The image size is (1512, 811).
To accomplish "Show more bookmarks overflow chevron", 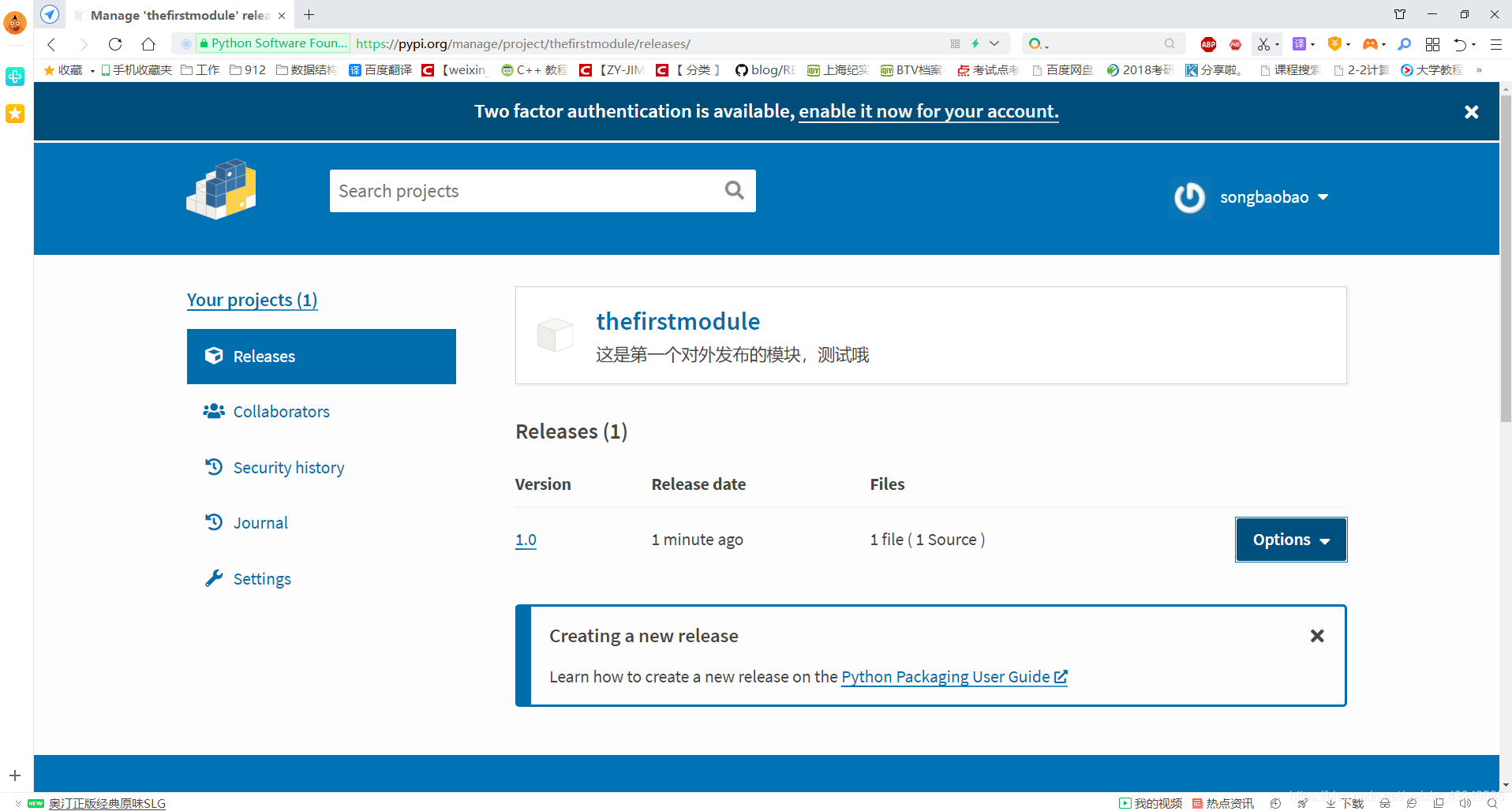I will click(1479, 70).
